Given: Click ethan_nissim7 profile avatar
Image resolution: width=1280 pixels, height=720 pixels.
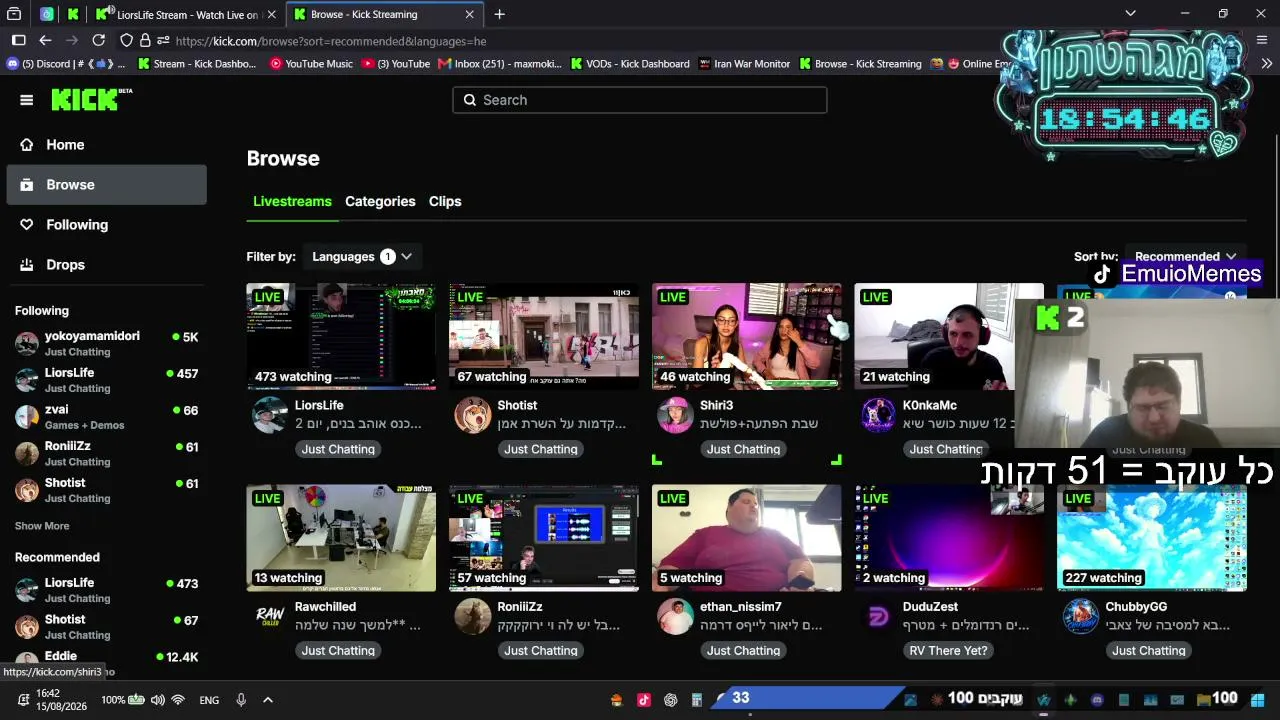Looking at the screenshot, I should coord(675,616).
